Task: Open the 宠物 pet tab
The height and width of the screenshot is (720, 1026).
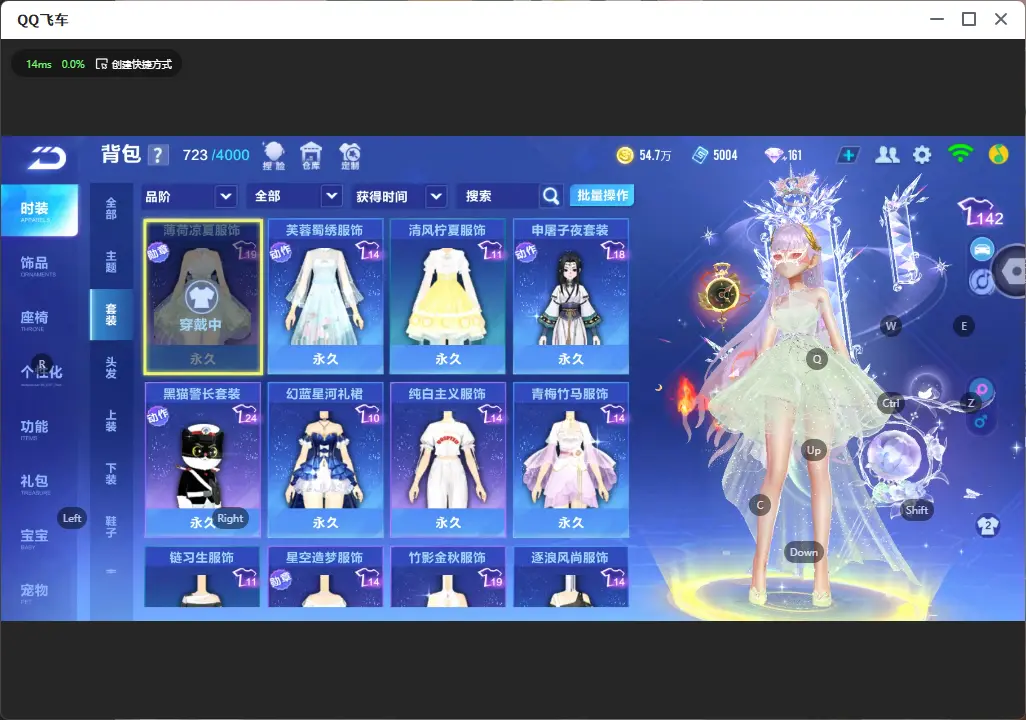Action: pos(38,592)
